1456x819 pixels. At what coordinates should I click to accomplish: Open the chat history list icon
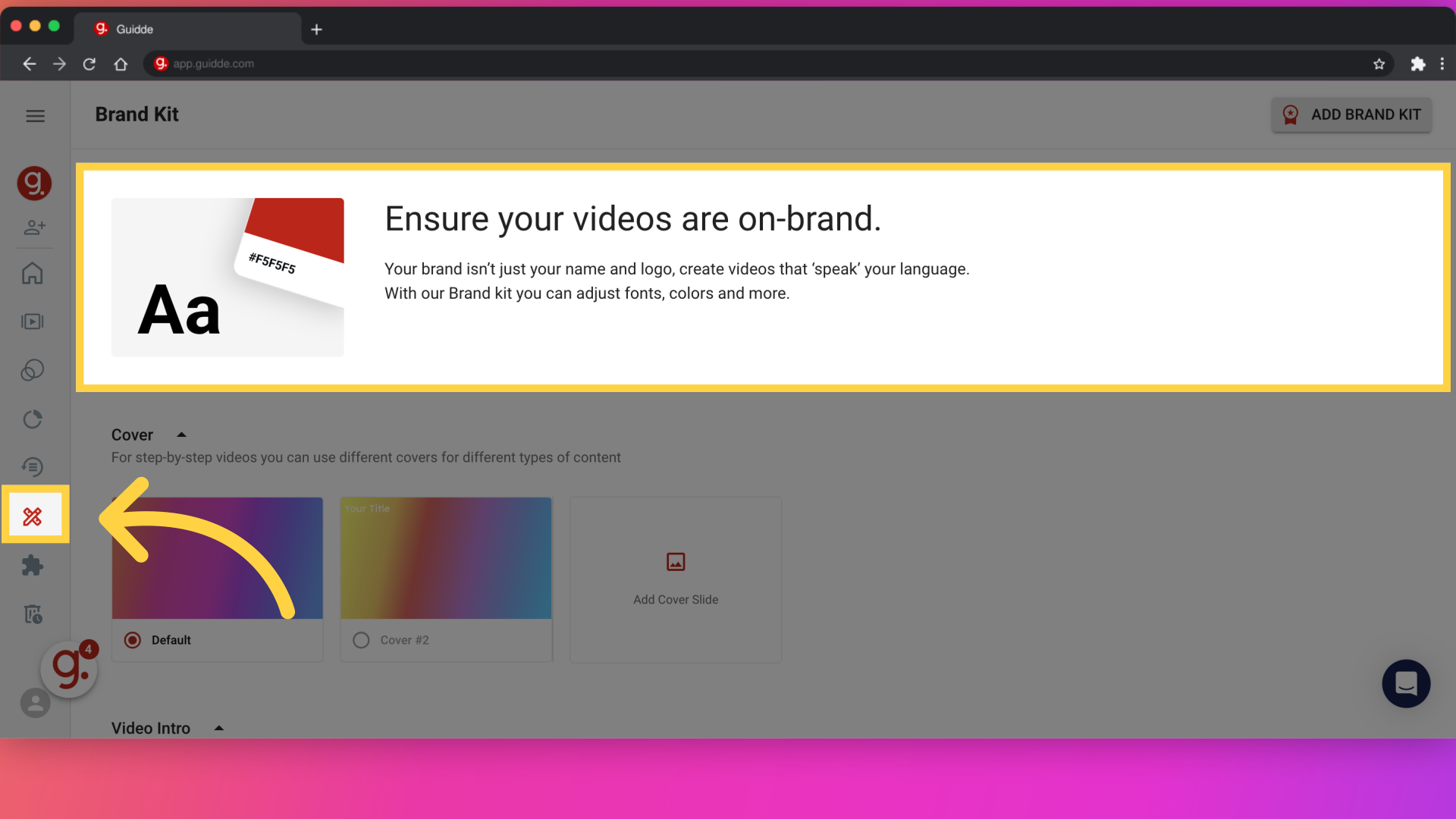coord(33,467)
